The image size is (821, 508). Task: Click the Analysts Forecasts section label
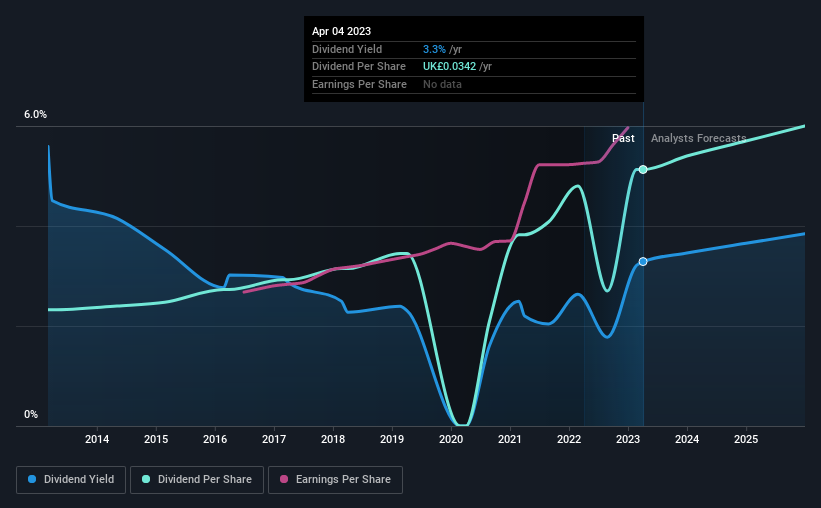tap(698, 138)
